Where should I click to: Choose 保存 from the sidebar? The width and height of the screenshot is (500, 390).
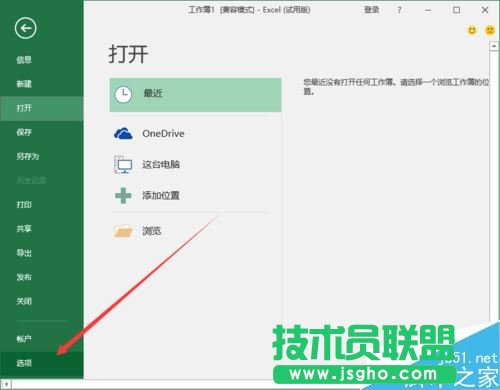[24, 132]
